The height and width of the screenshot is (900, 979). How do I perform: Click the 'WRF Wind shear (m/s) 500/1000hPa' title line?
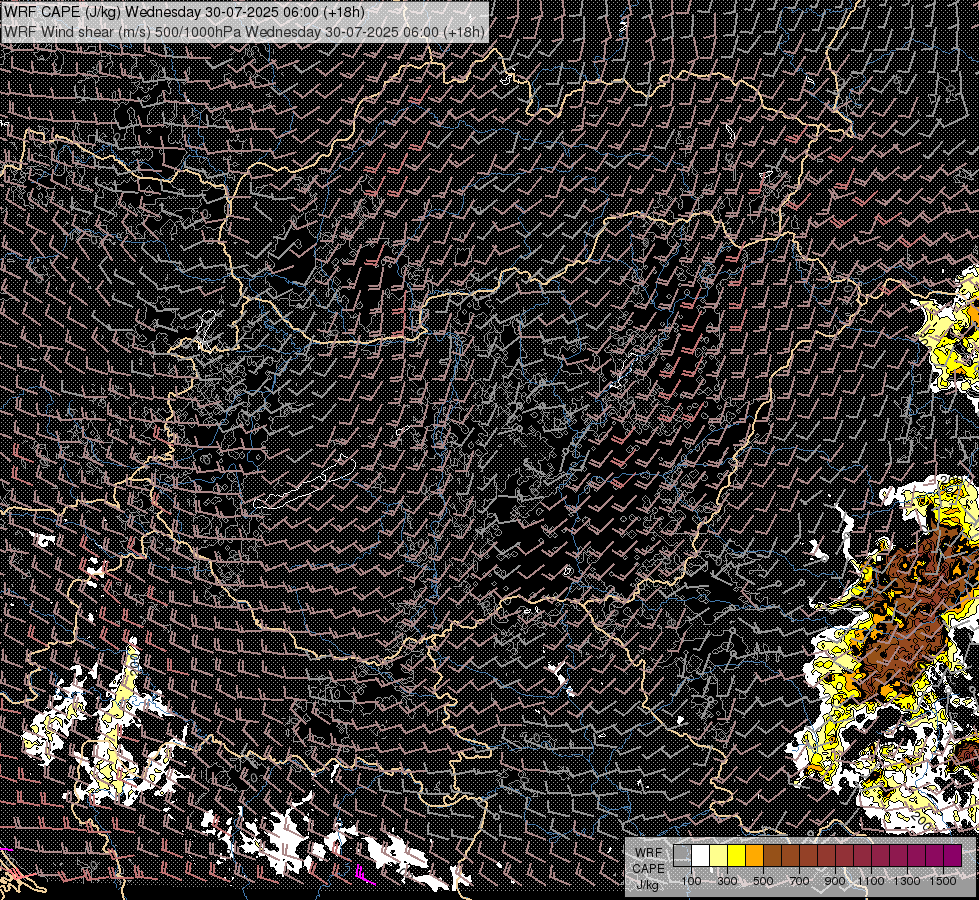[x=244, y=32]
